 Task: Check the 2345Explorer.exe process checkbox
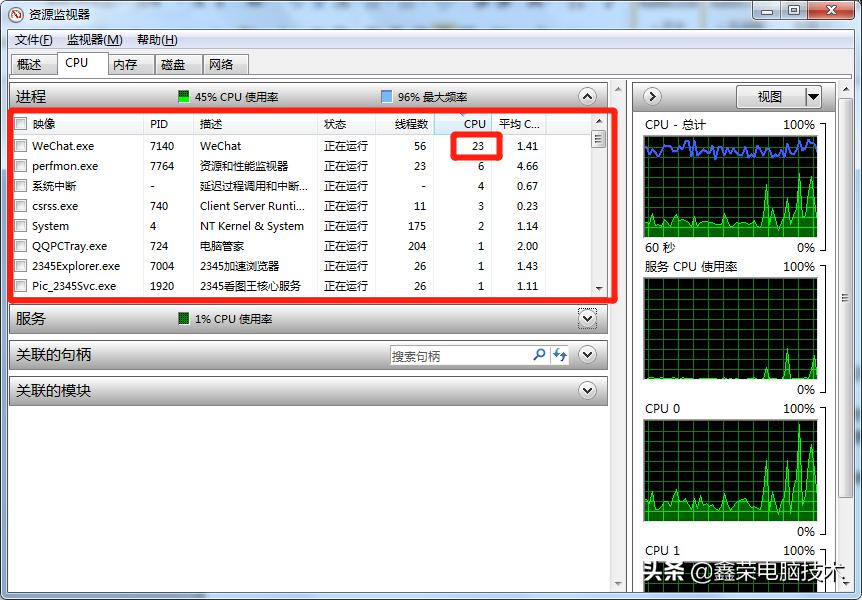click(21, 265)
